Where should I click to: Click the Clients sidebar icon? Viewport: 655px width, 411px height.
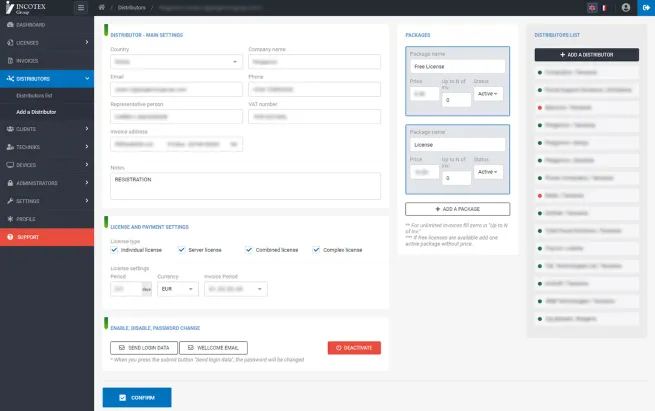coord(10,129)
